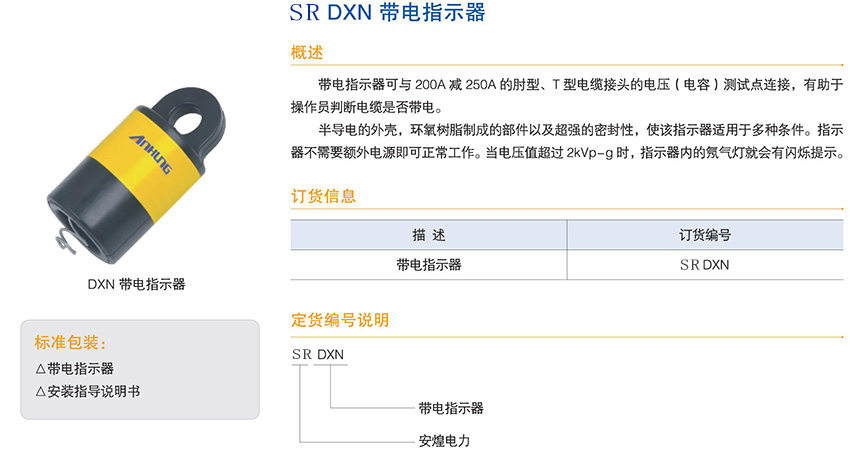Click the ANHUNG logo on the yellow band
850x453 pixels.
click(x=151, y=155)
